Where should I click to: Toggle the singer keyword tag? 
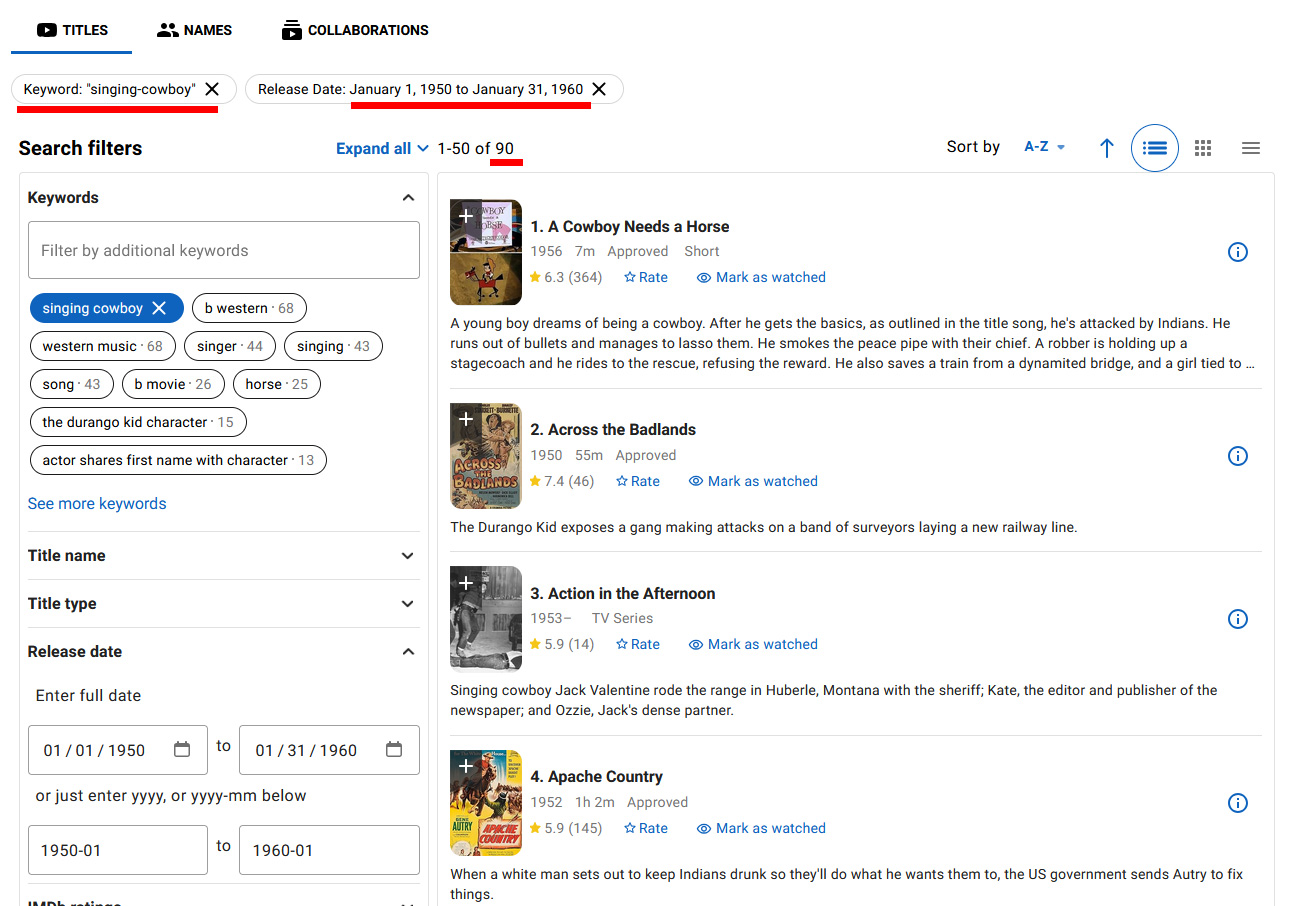click(x=230, y=346)
